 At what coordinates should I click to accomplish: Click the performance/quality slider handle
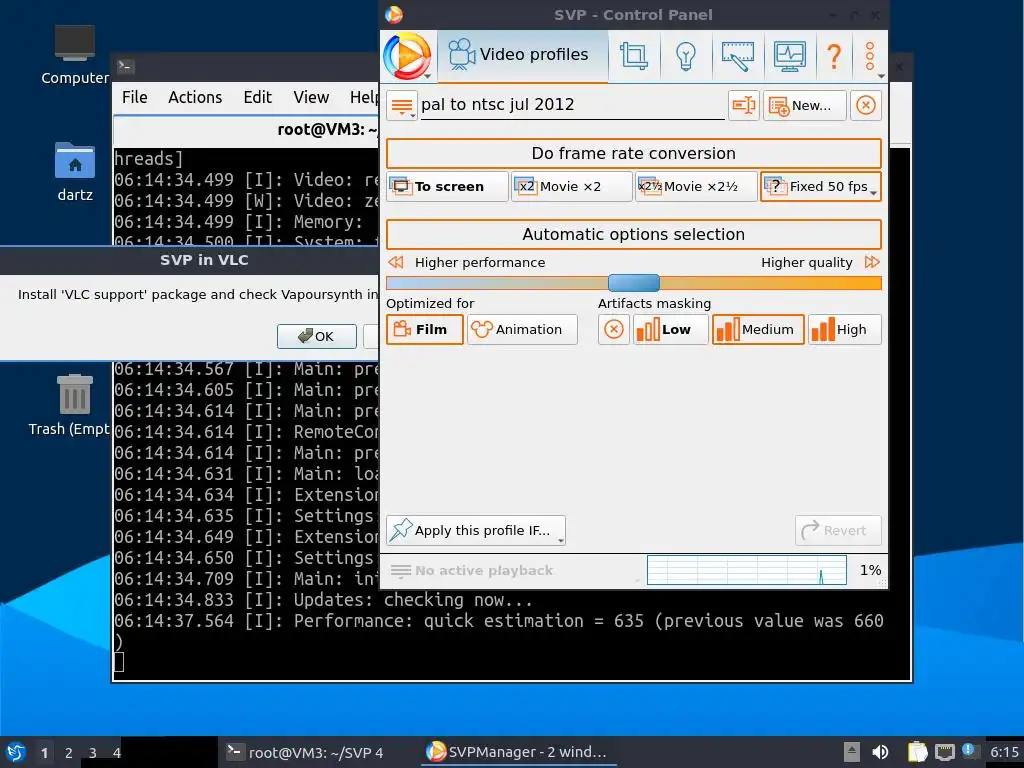pyautogui.click(x=633, y=283)
